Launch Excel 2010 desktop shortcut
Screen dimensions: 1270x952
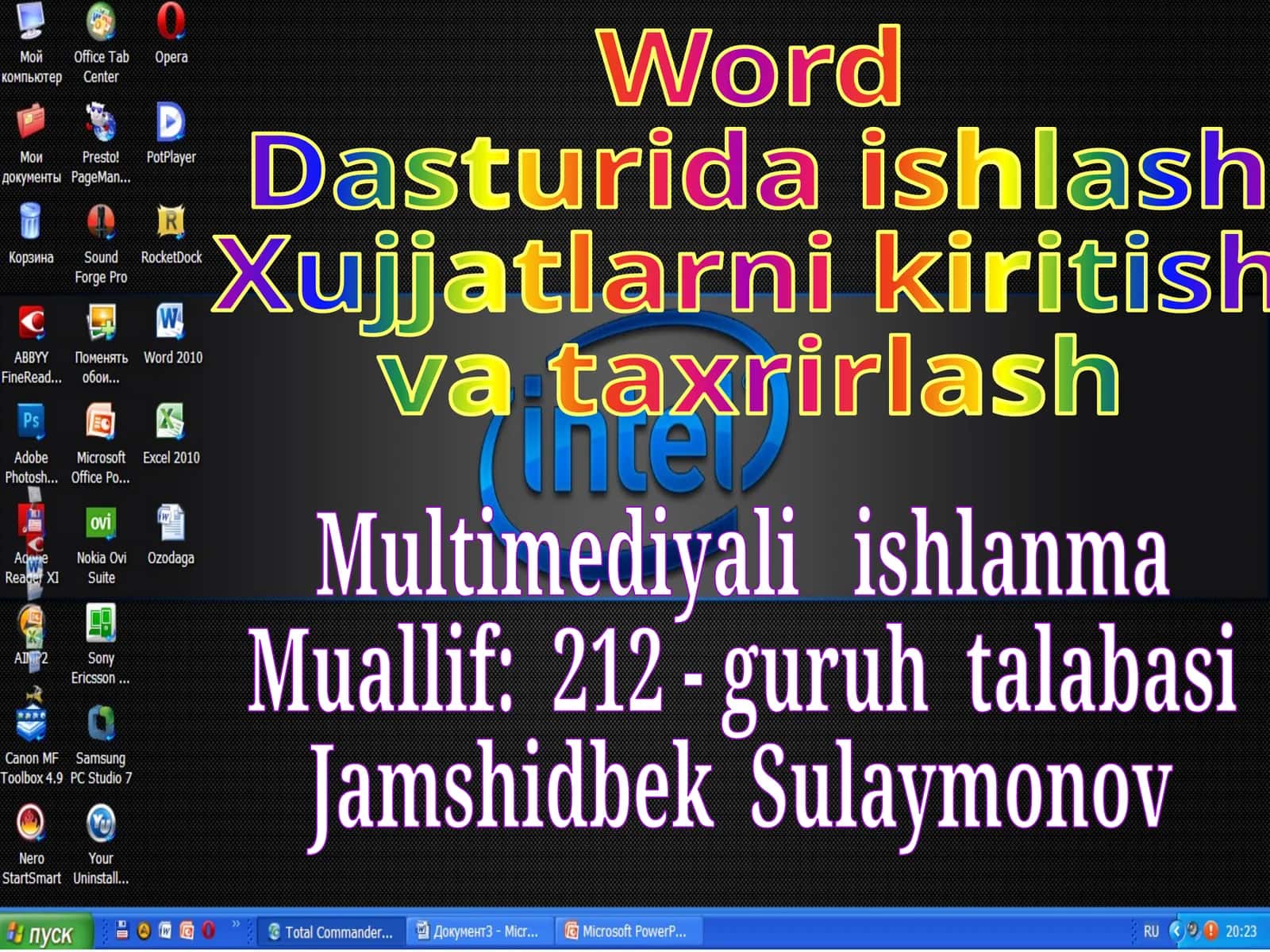tap(171, 433)
